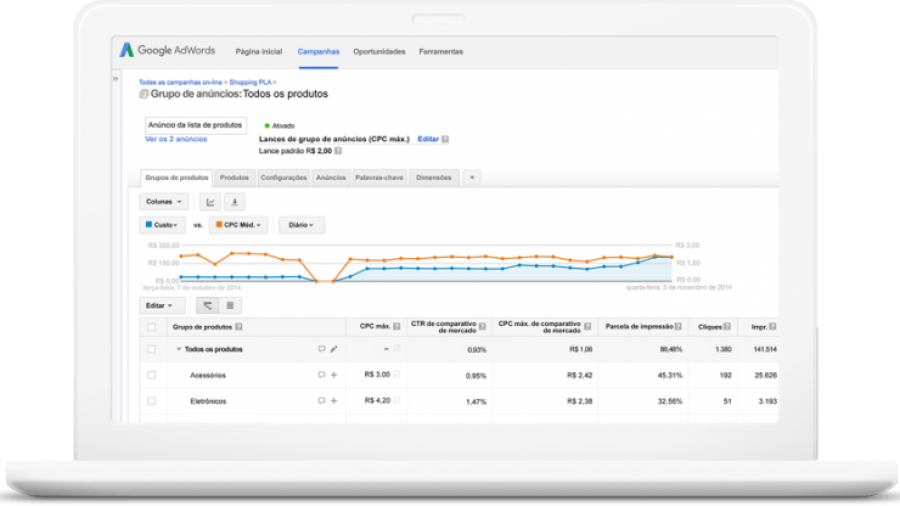Click help icon in CPC máx. header
This screenshot has height=506, width=900.
click(x=397, y=326)
